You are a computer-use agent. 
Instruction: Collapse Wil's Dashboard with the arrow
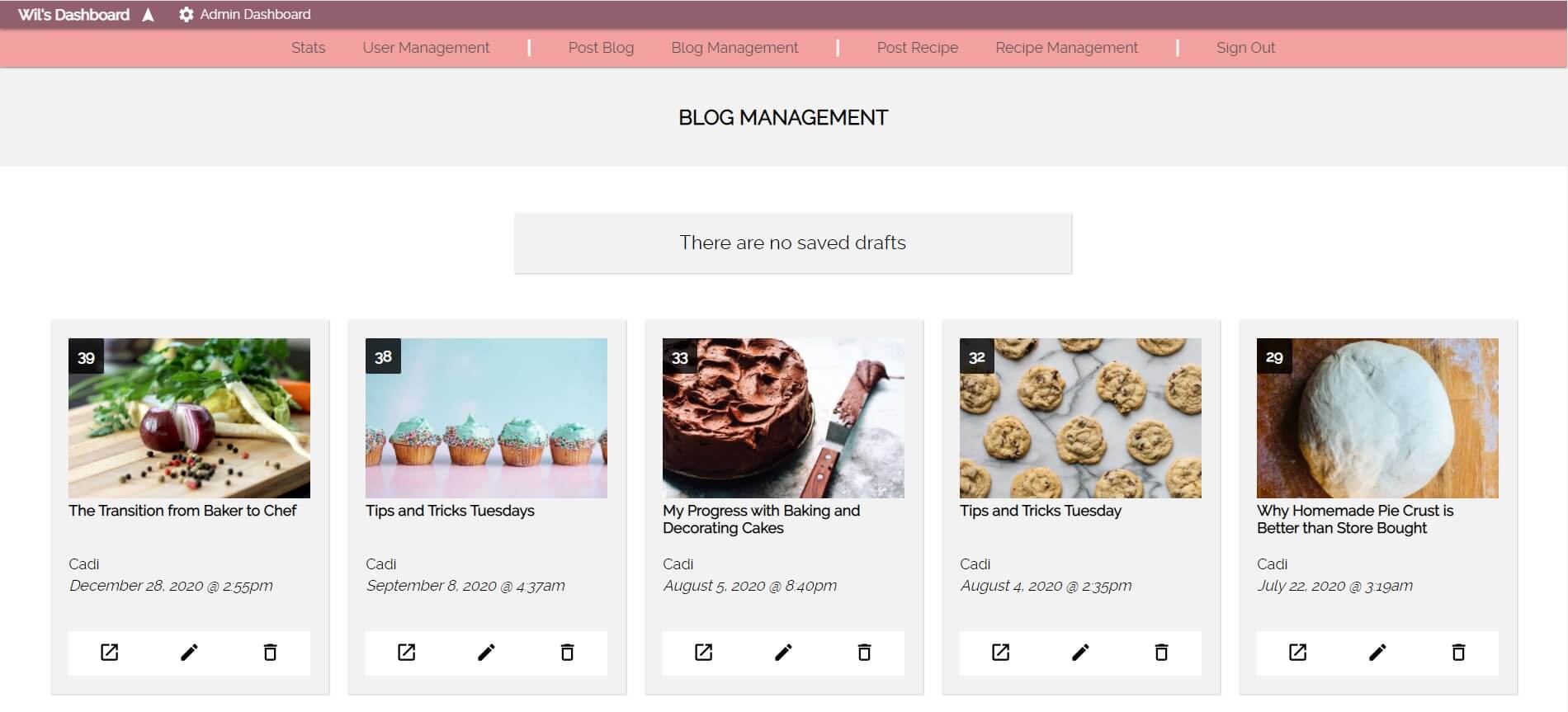[x=148, y=15]
